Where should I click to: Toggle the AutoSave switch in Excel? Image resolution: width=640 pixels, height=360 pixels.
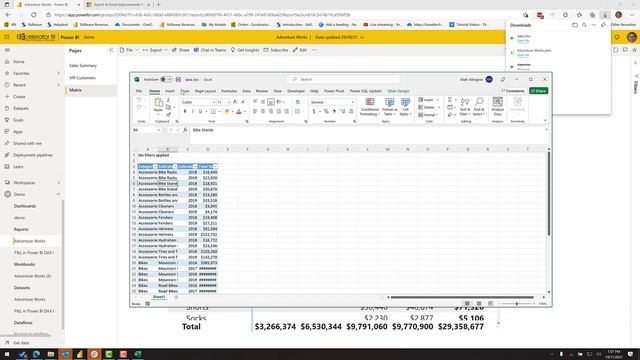tap(166, 80)
